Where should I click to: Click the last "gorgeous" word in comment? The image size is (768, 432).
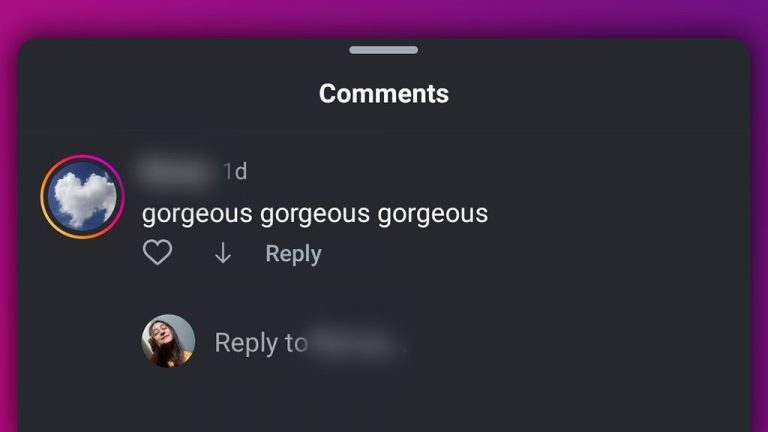point(433,214)
